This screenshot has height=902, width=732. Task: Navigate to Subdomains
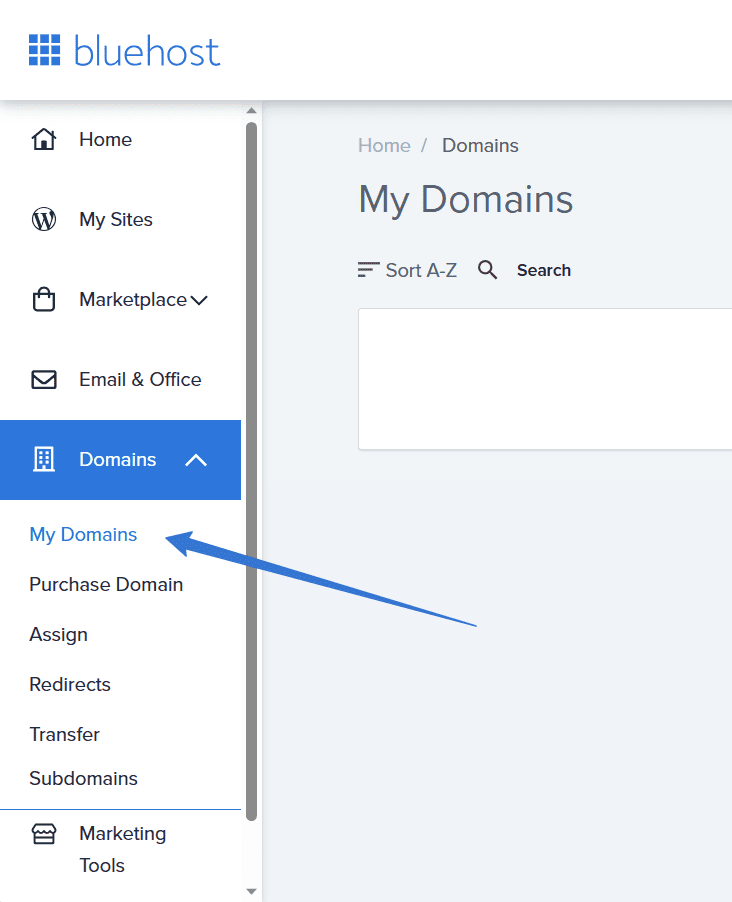point(83,778)
